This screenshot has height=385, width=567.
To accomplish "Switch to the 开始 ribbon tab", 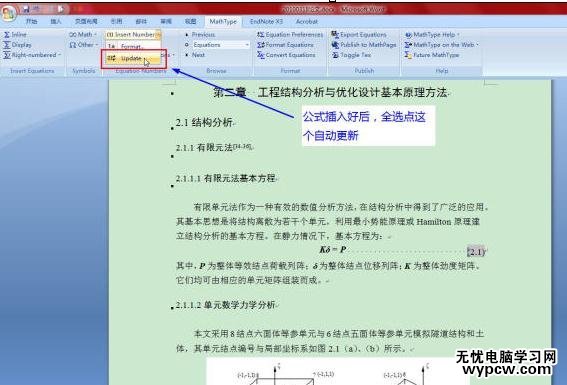I will click(x=31, y=22).
